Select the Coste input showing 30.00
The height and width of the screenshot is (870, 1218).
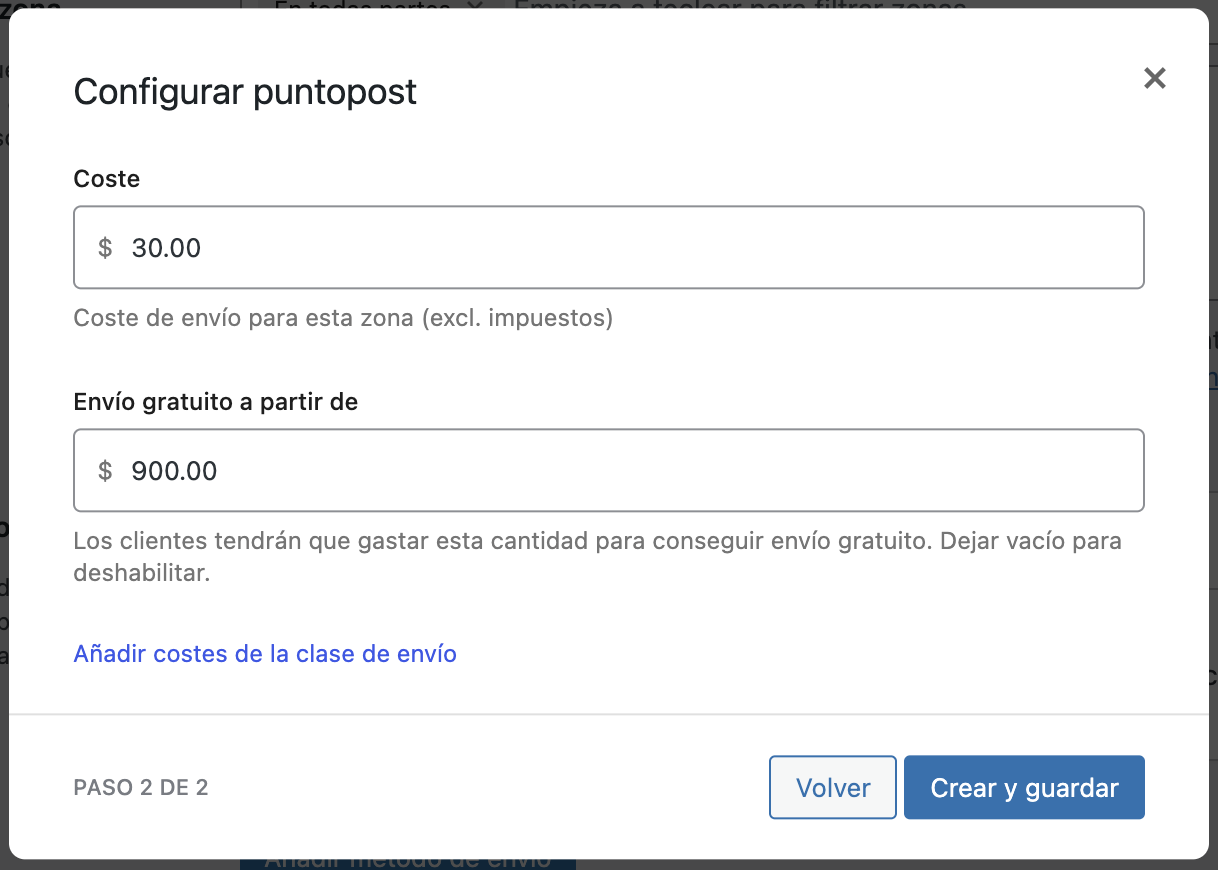coord(400,247)
